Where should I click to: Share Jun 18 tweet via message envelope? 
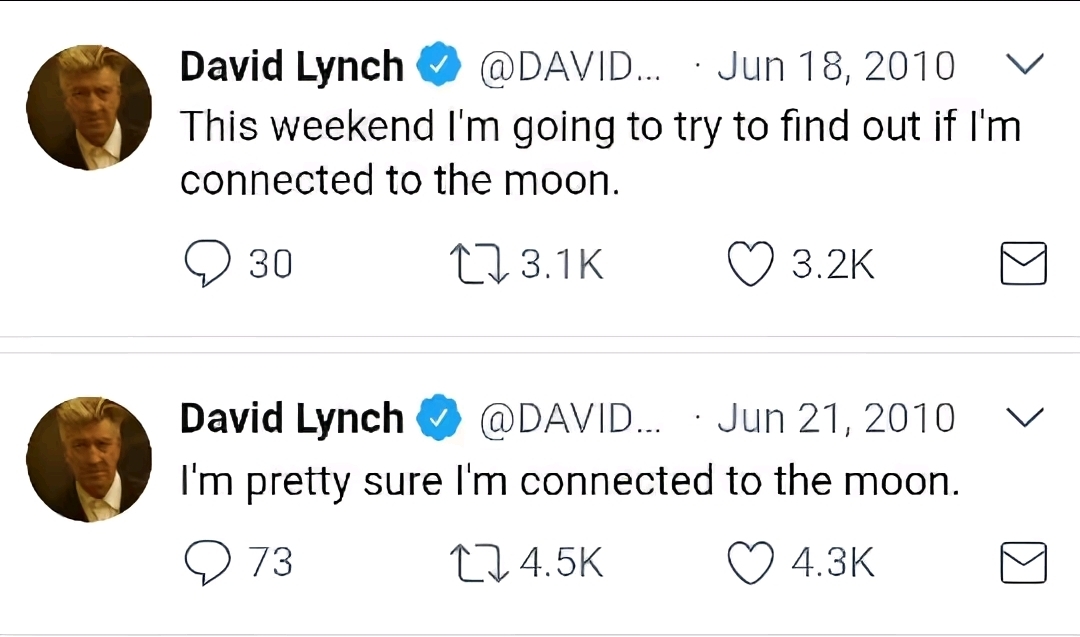coord(1023,265)
